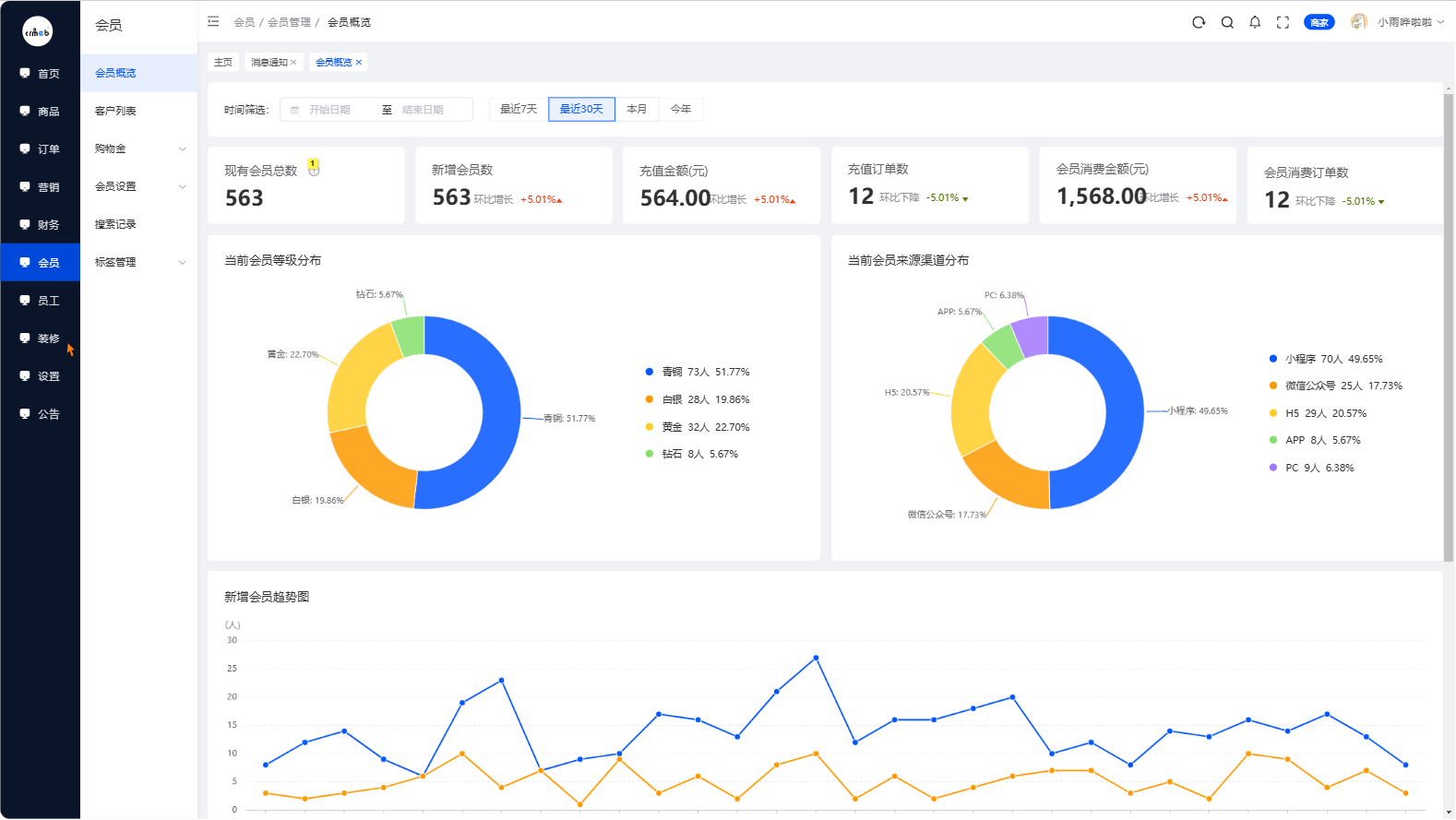This screenshot has width=1456, height=820.
Task: Toggle the fullscreen icon
Action: [1283, 22]
